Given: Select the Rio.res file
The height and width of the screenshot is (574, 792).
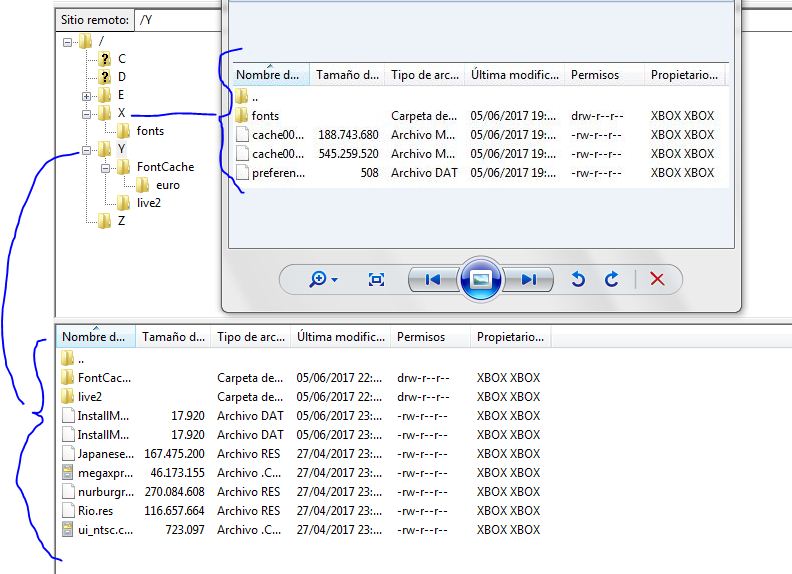Looking at the screenshot, I should point(95,511).
